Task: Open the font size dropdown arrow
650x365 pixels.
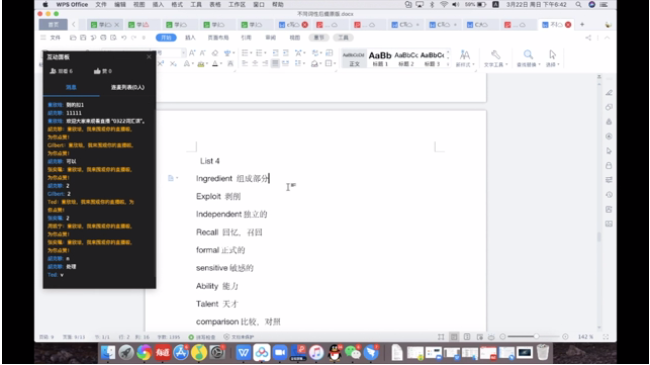Action: click(183, 53)
